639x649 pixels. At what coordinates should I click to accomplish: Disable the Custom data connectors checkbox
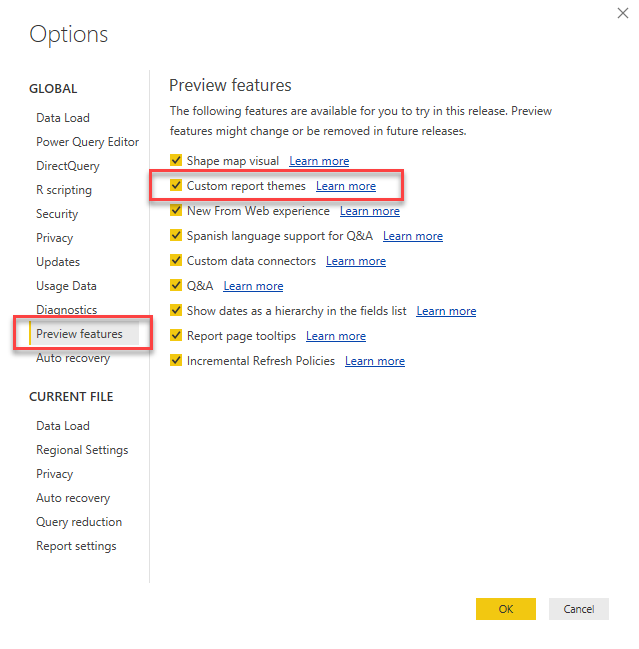coord(176,261)
